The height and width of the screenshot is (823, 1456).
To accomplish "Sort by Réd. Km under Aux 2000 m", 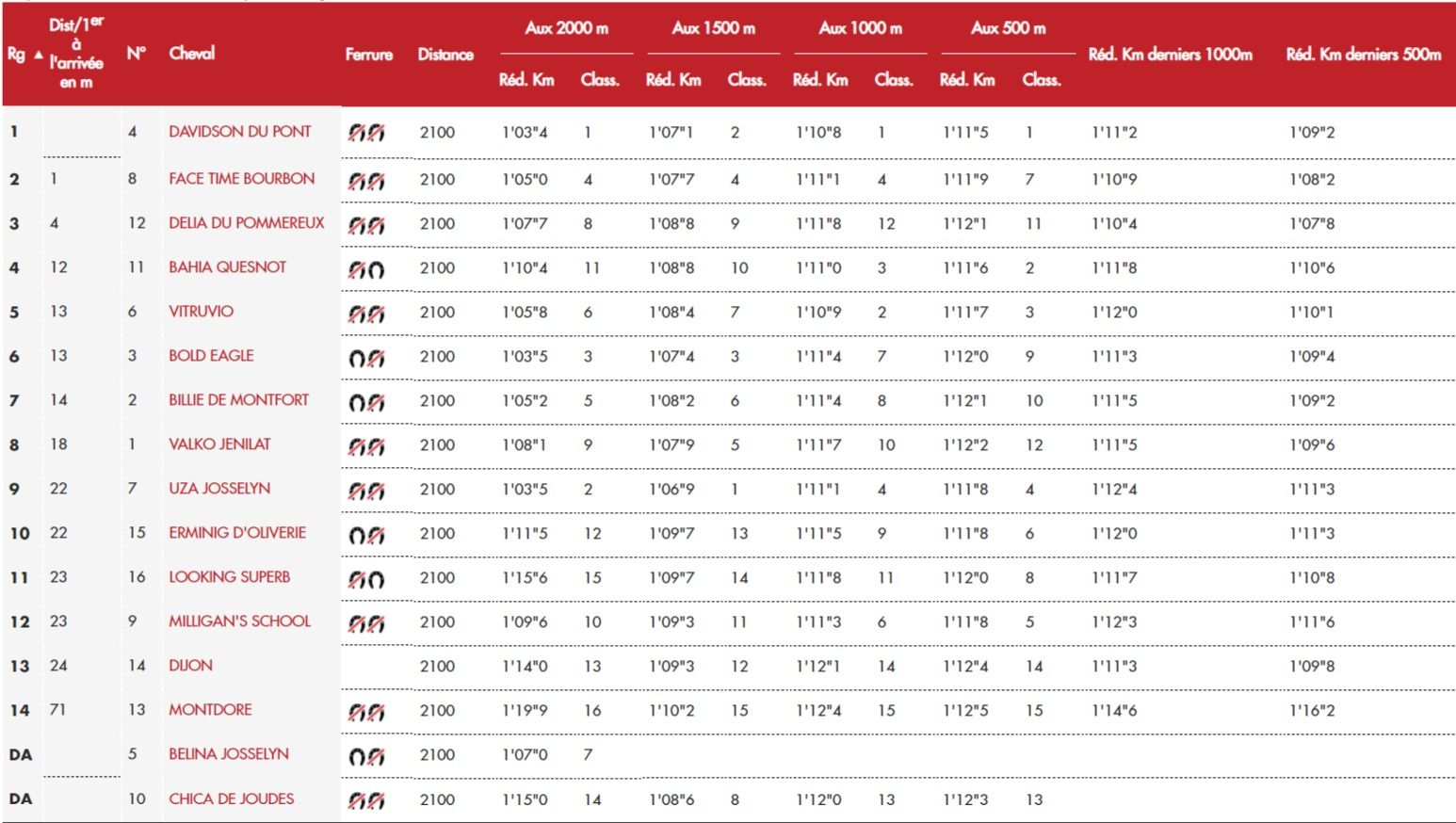I will [526, 80].
